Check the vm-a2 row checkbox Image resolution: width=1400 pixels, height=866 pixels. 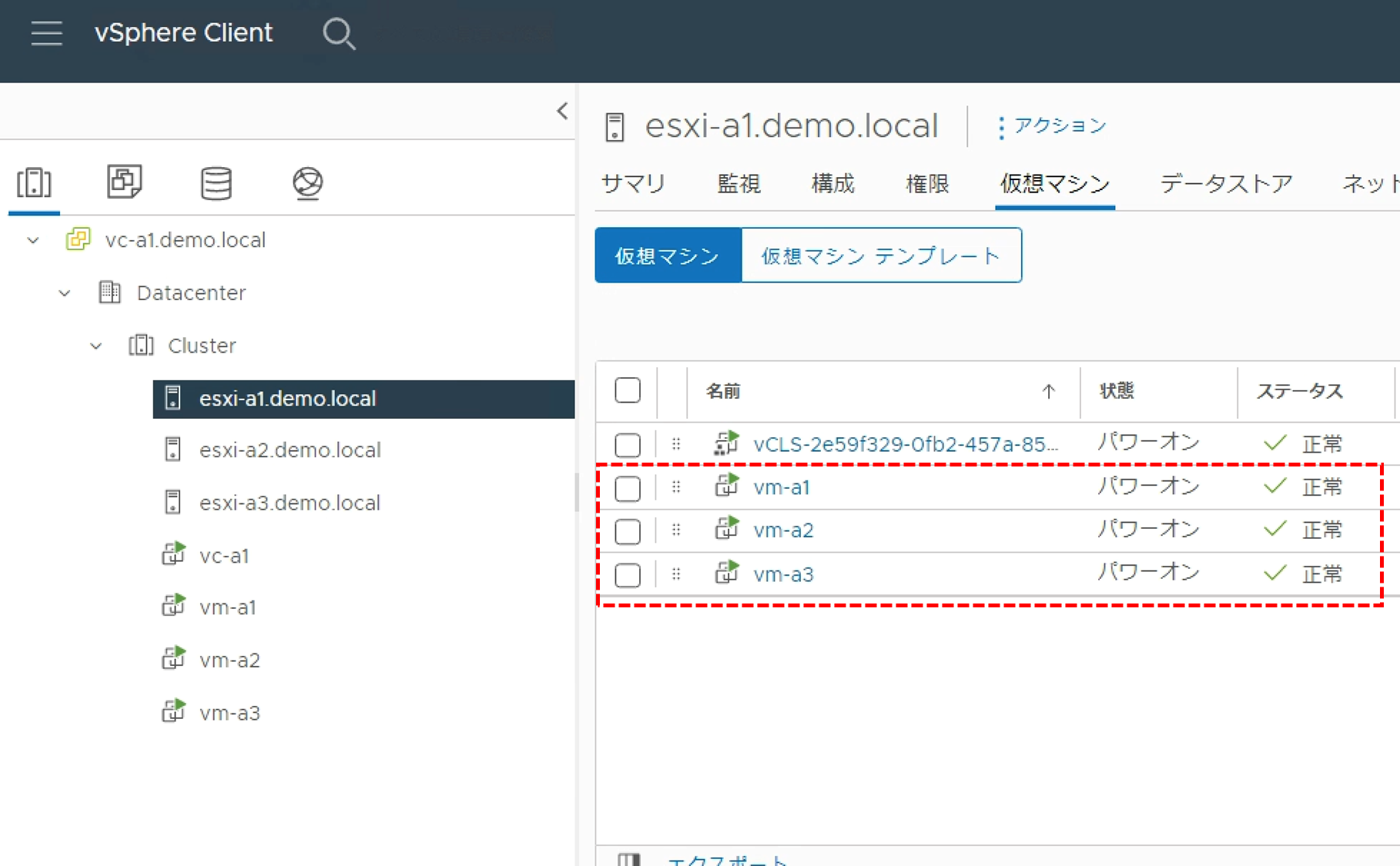tap(628, 531)
